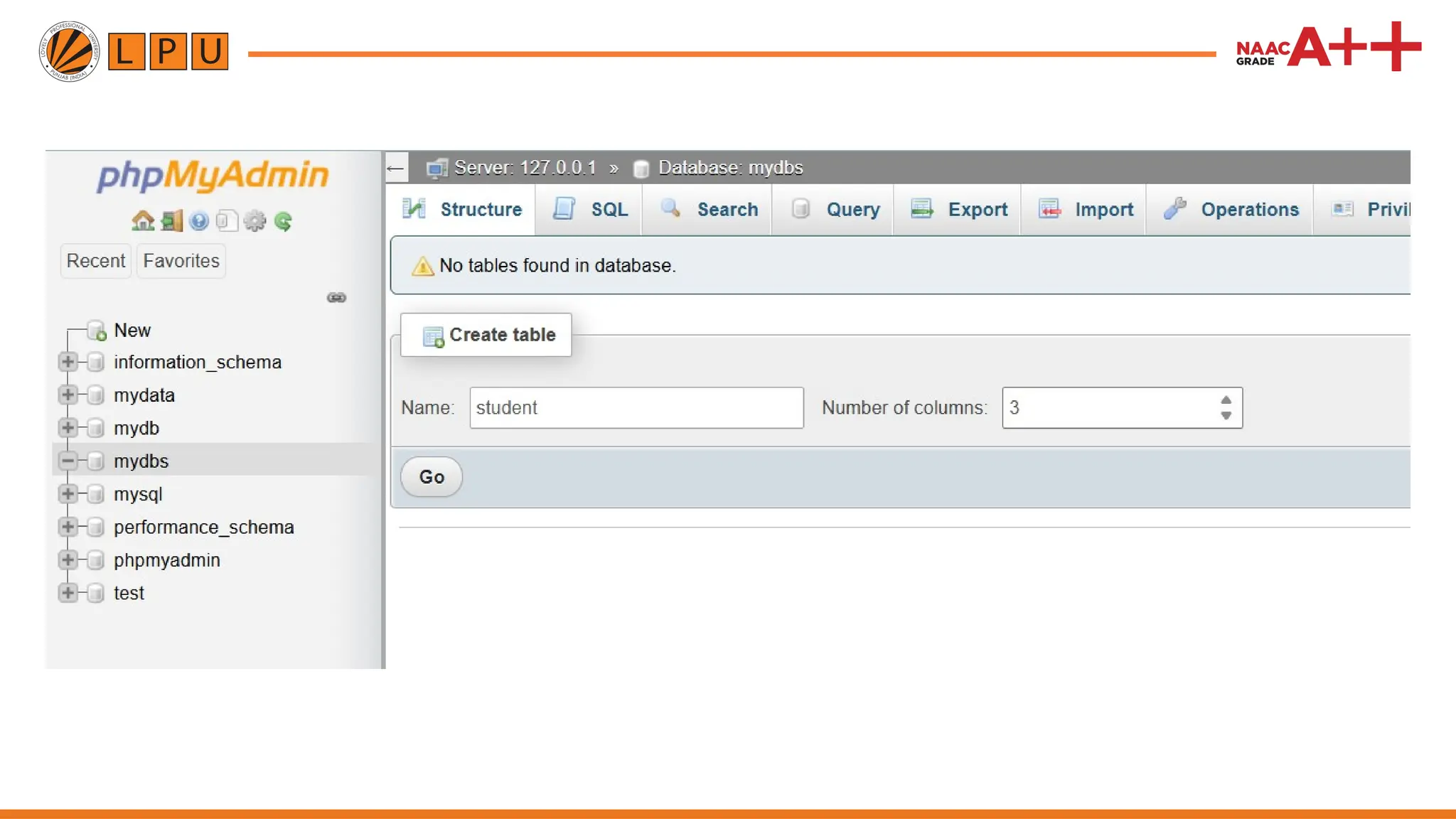Click the database icon in breadcrumb
The width and height of the screenshot is (1456, 819).
641,168
